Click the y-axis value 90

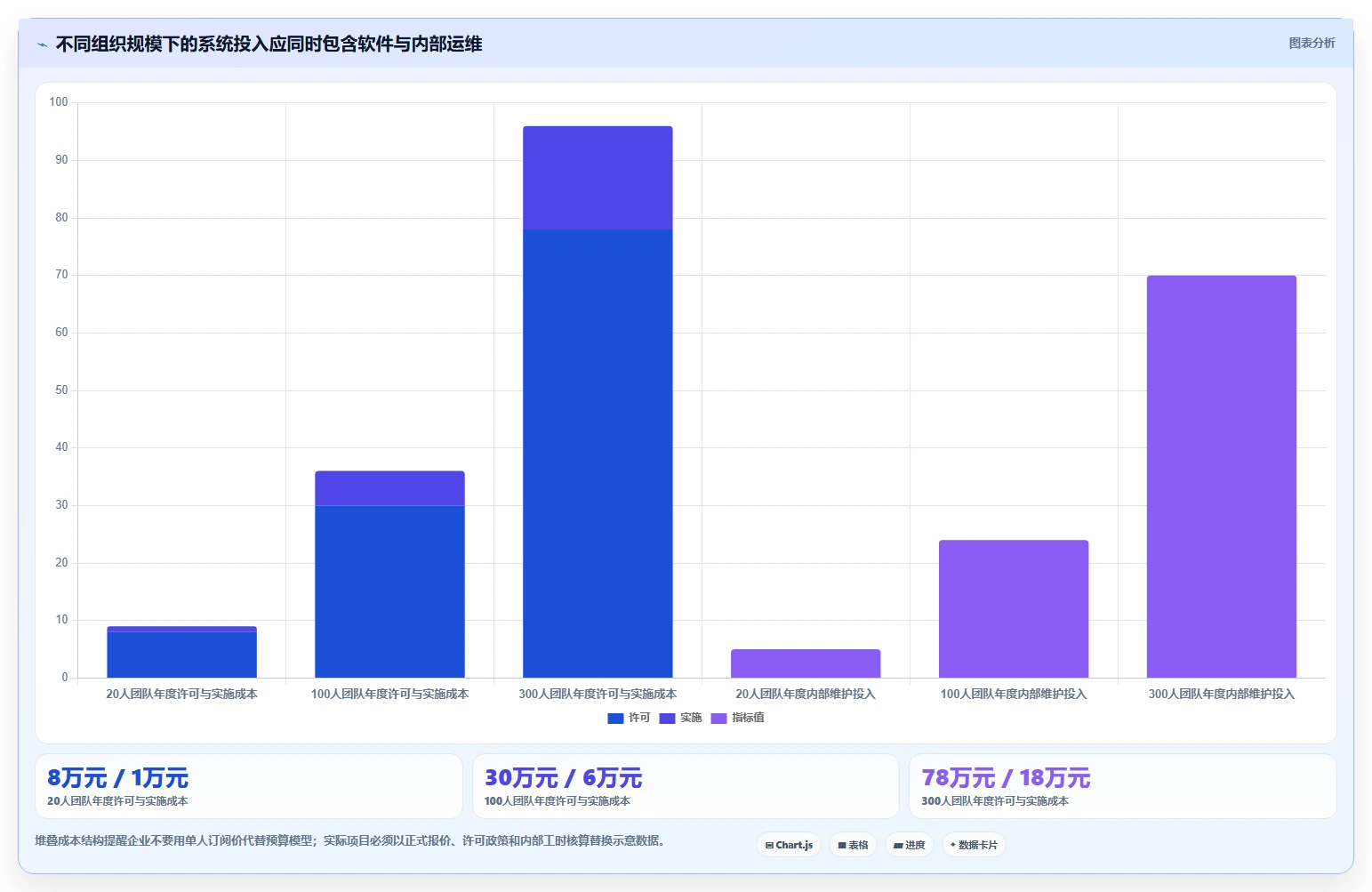point(61,160)
